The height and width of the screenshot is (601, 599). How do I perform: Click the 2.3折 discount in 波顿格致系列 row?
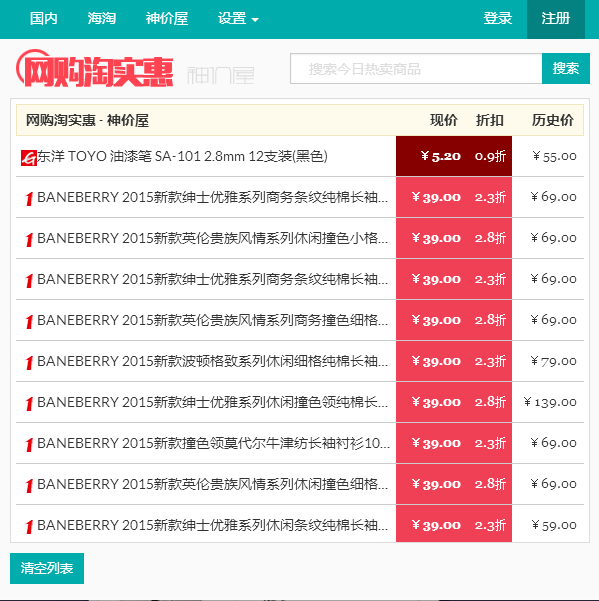tap(490, 361)
